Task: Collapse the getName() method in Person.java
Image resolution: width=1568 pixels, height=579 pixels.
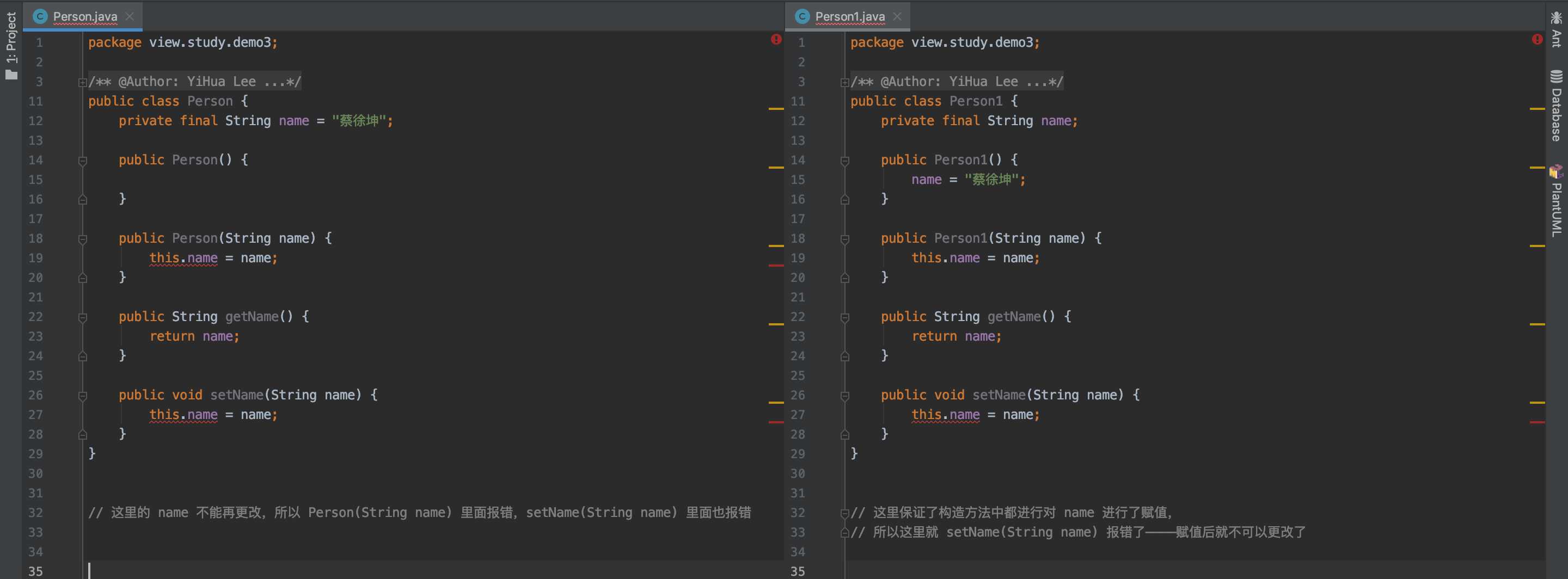Action: coord(83,317)
